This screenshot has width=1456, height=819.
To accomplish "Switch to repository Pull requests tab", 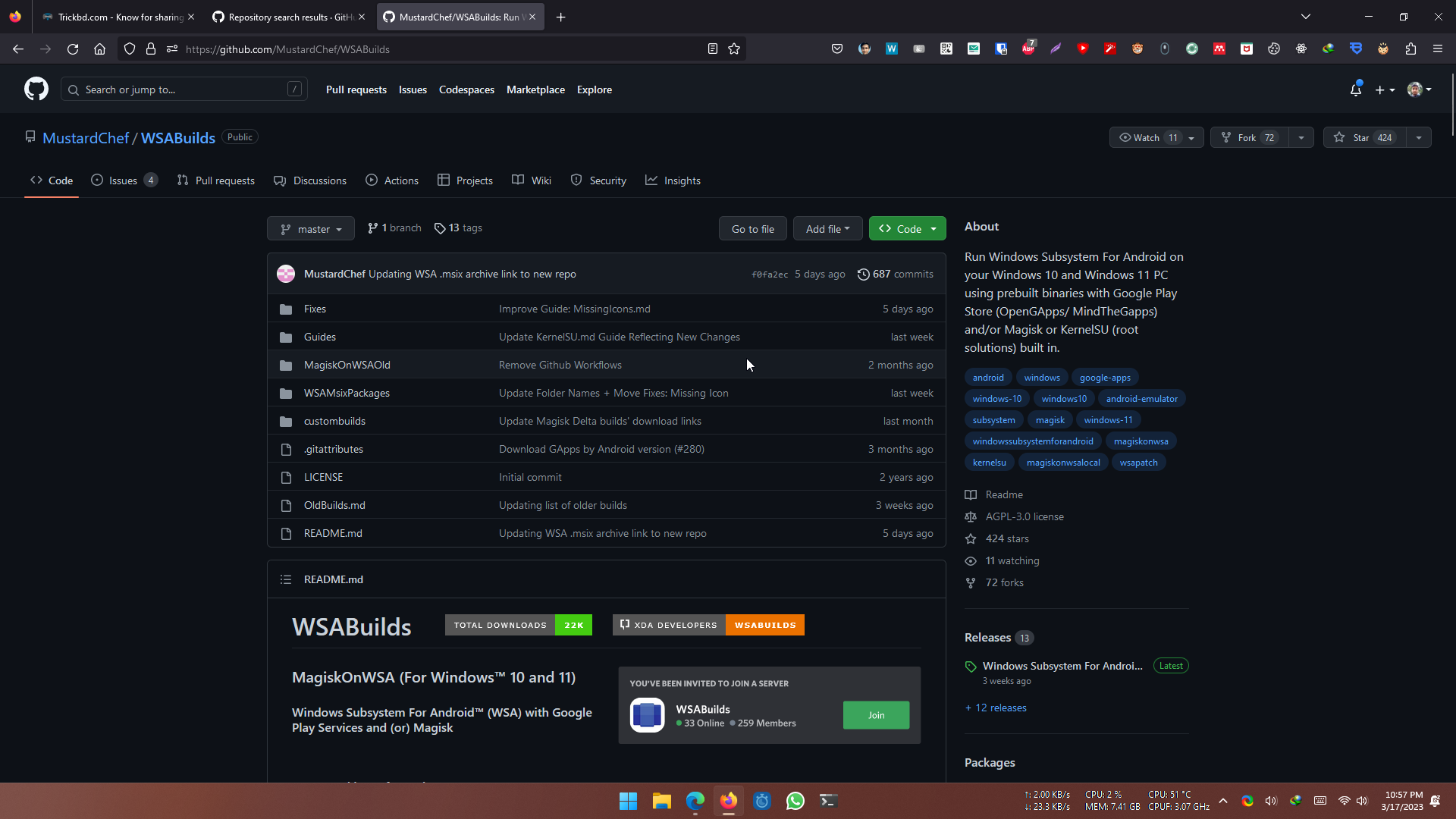I will pyautogui.click(x=216, y=180).
